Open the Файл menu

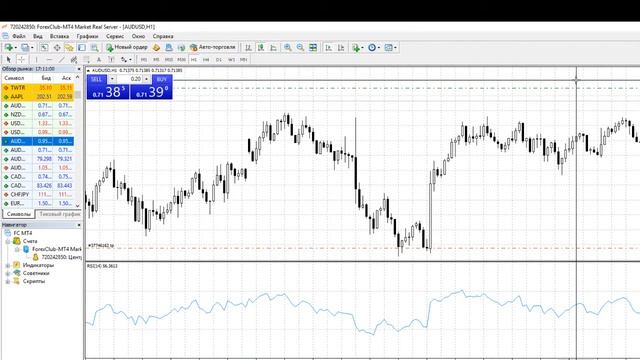click(19, 36)
